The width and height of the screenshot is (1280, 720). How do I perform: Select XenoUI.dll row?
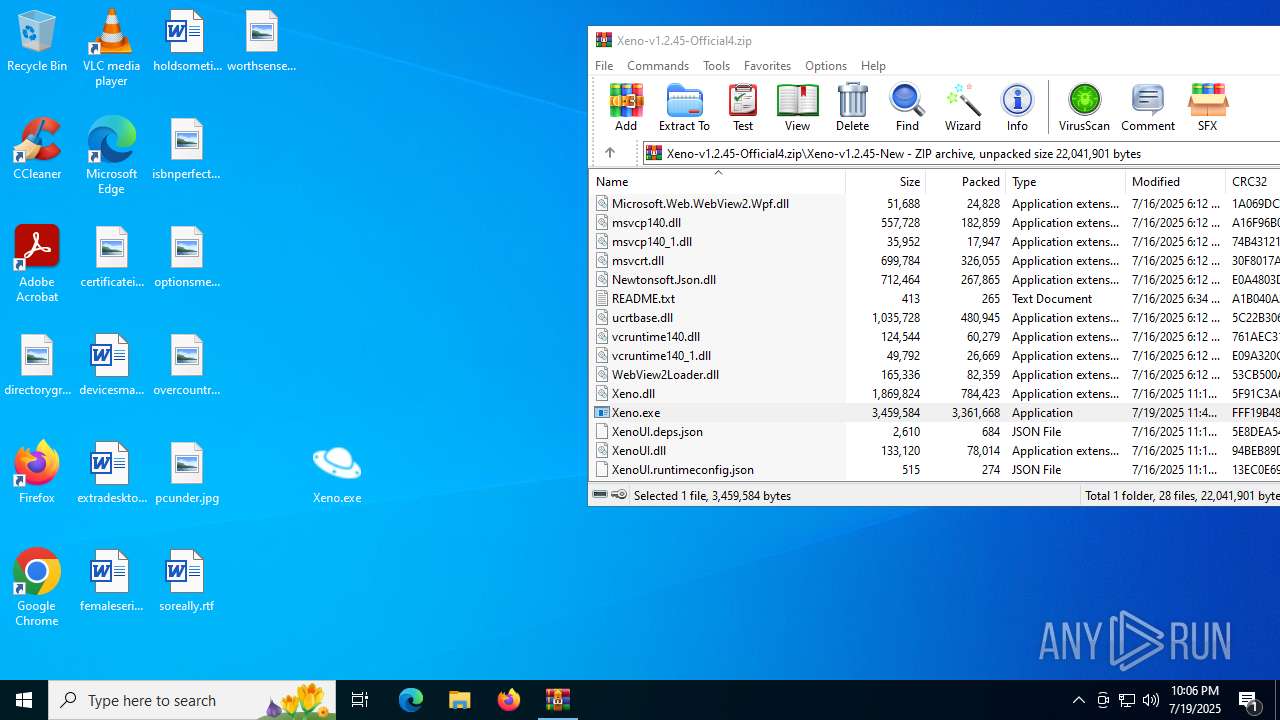click(x=934, y=450)
